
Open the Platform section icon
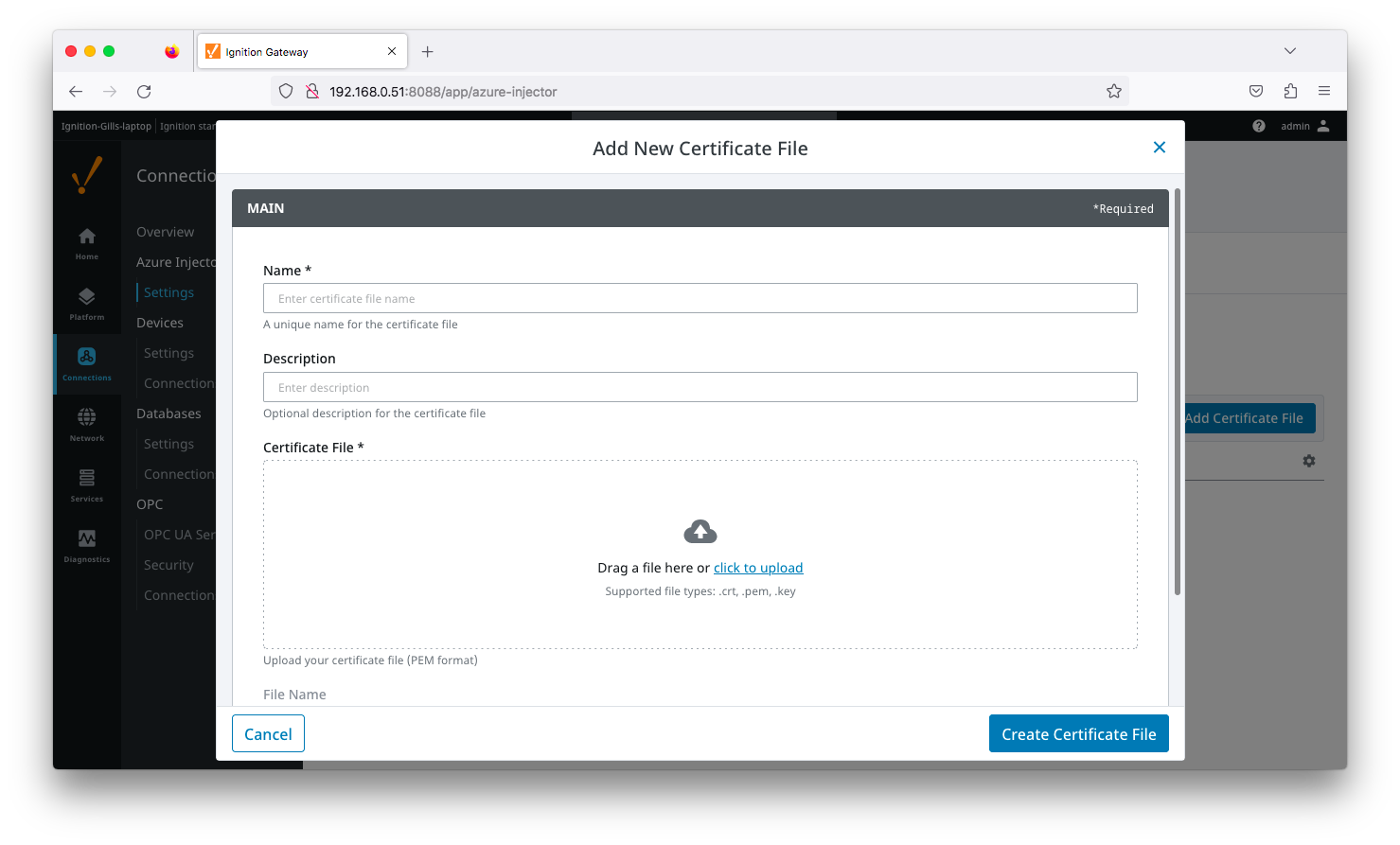[x=86, y=297]
